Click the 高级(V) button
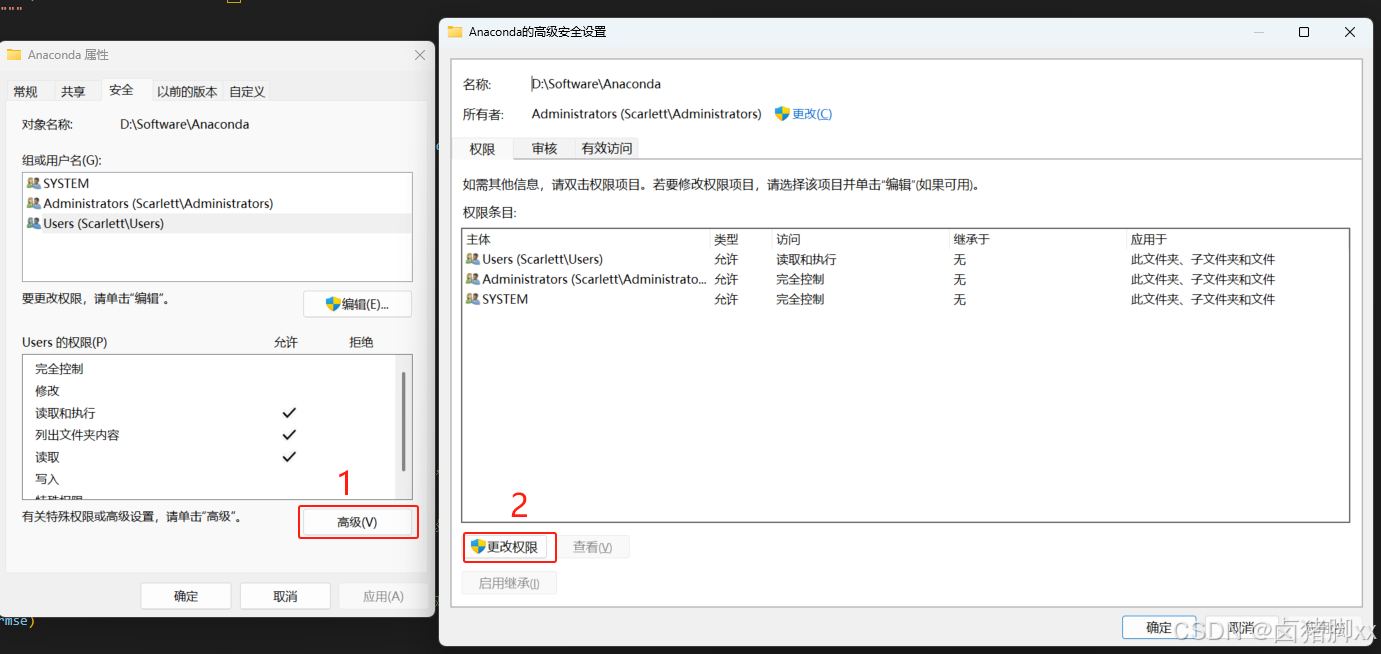This screenshot has height=654, width=1381. point(358,521)
